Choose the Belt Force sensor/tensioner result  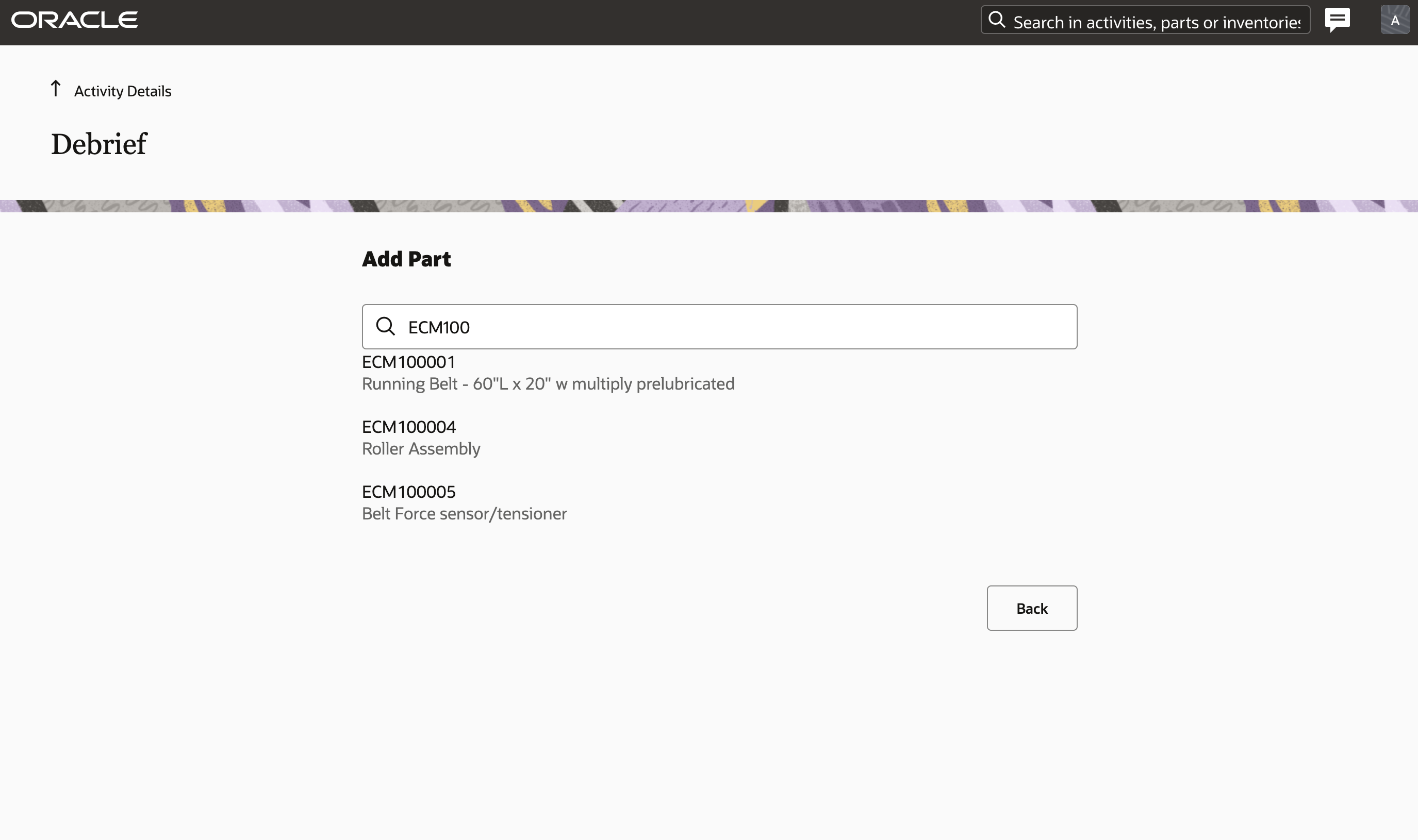(464, 514)
